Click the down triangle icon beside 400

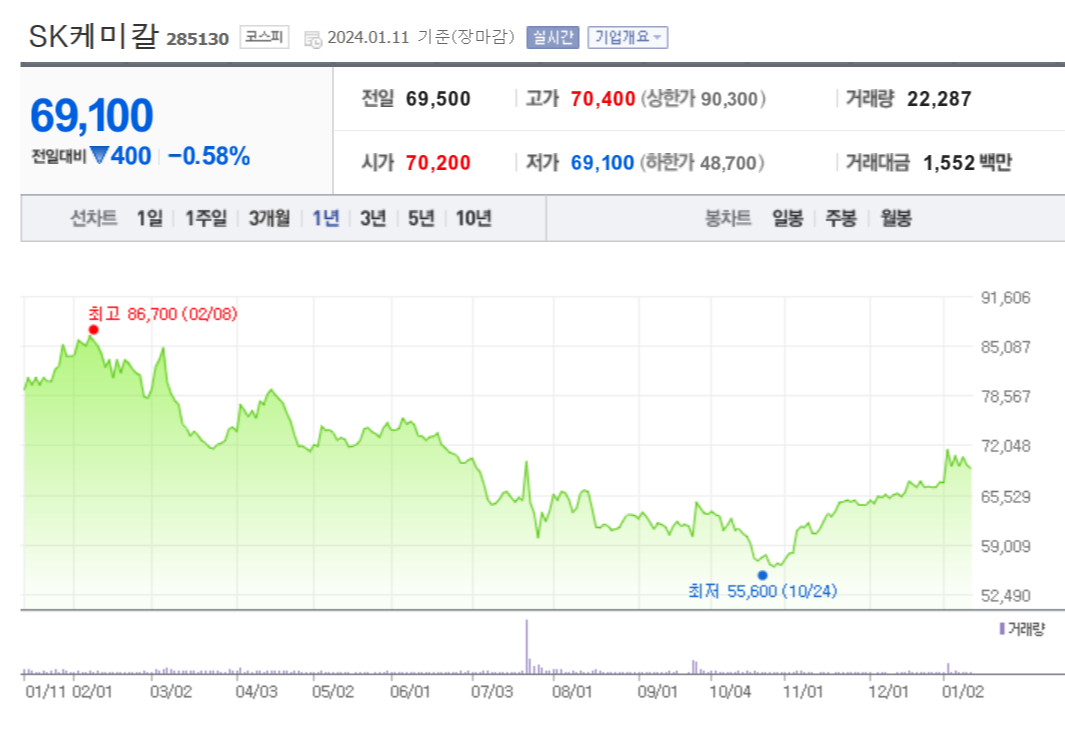99,155
